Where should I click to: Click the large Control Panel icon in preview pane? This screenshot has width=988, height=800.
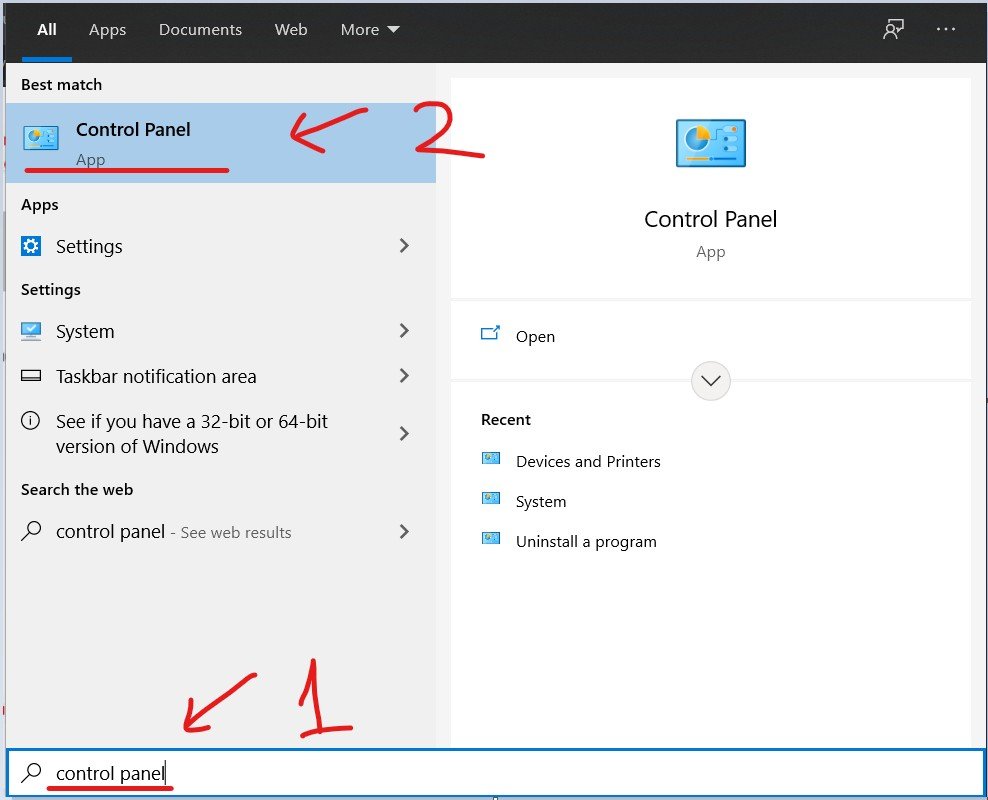pyautogui.click(x=710, y=143)
